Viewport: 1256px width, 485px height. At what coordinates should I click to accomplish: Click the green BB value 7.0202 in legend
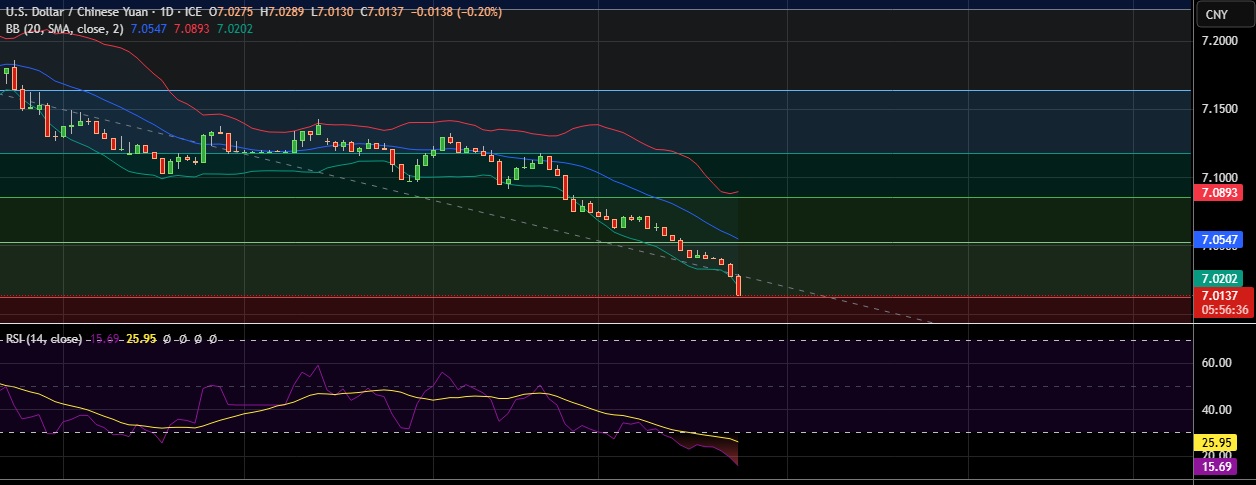[235, 29]
